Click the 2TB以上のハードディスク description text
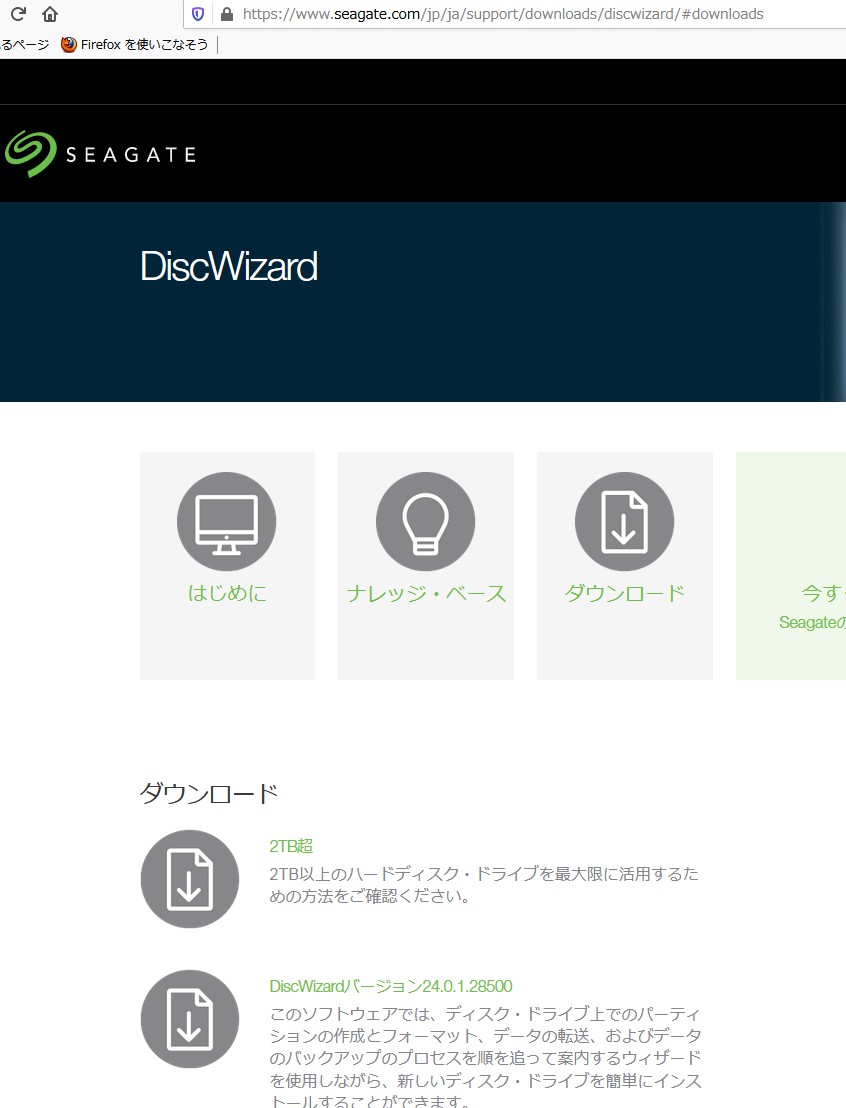 click(x=483, y=885)
